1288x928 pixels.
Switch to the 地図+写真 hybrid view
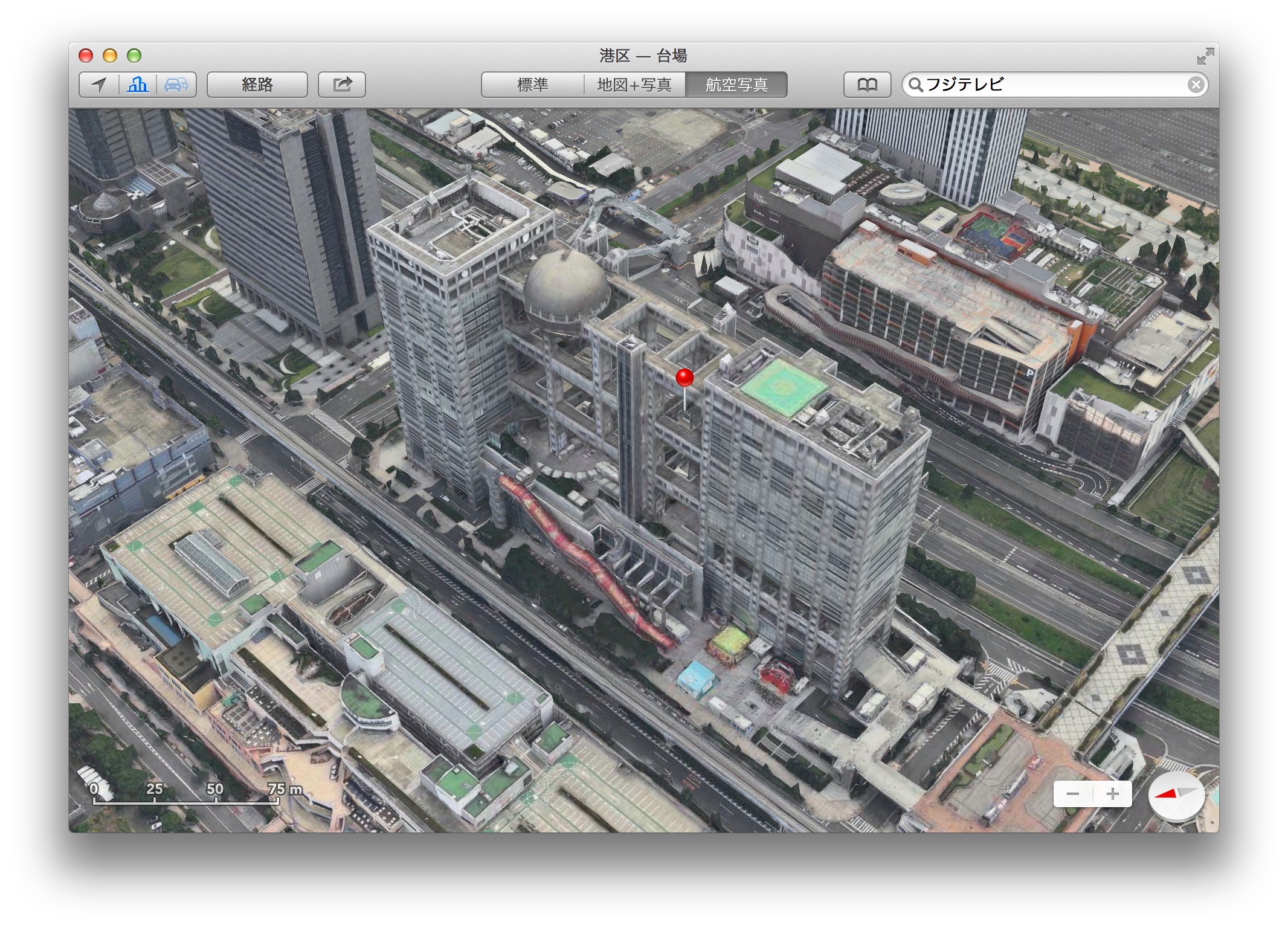coord(634,85)
